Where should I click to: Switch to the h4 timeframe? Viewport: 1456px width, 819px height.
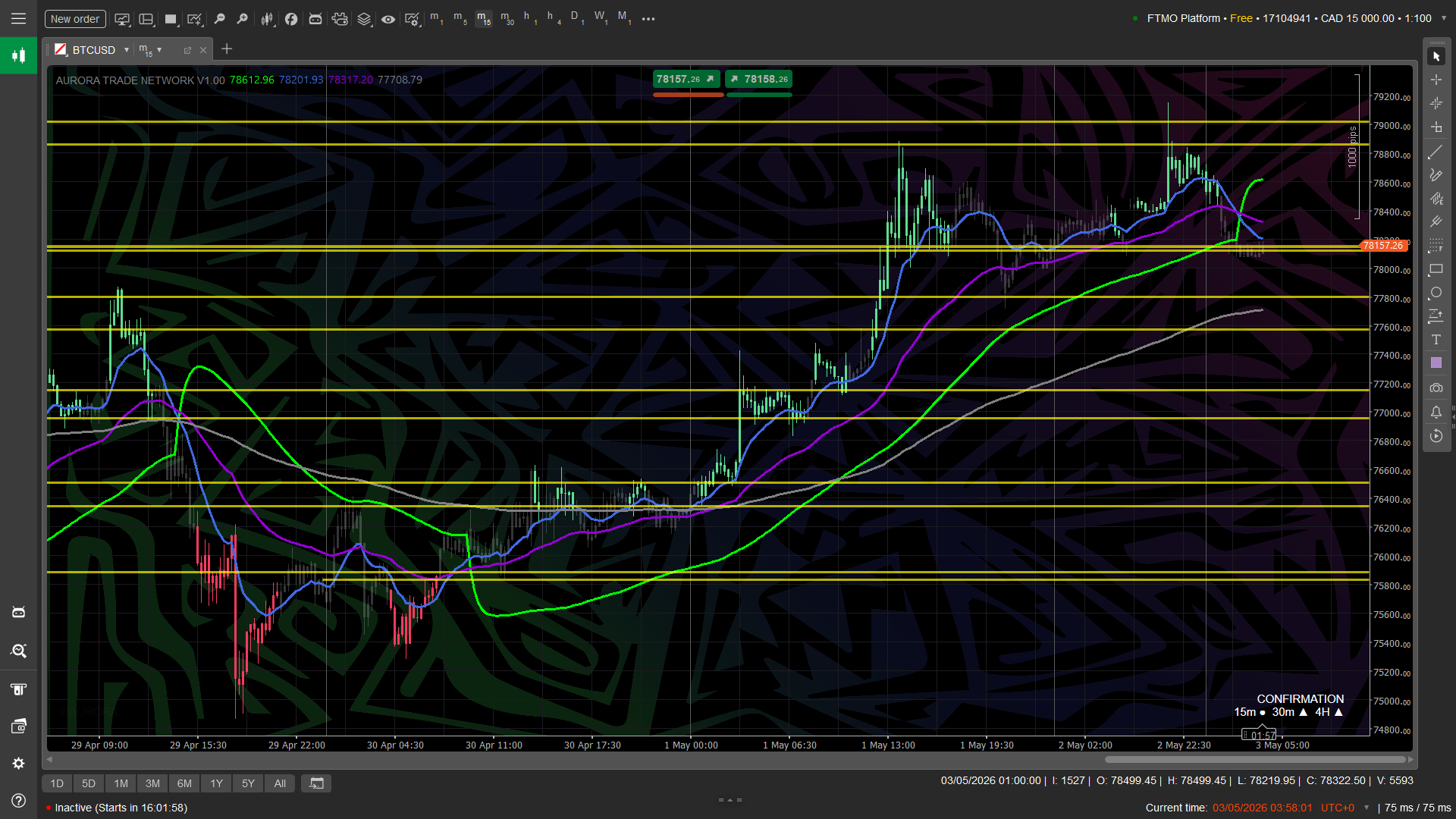[x=554, y=18]
